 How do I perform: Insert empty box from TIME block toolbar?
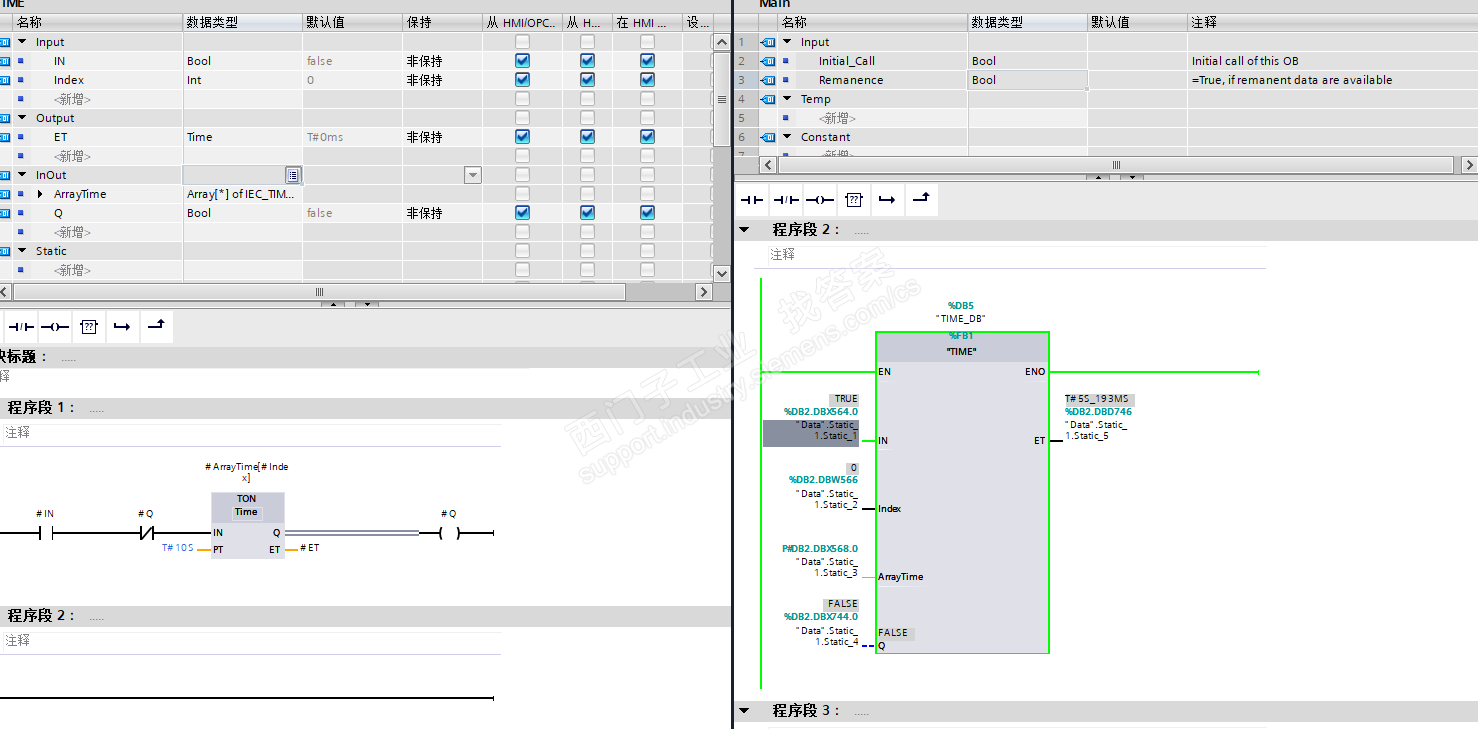click(x=88, y=327)
